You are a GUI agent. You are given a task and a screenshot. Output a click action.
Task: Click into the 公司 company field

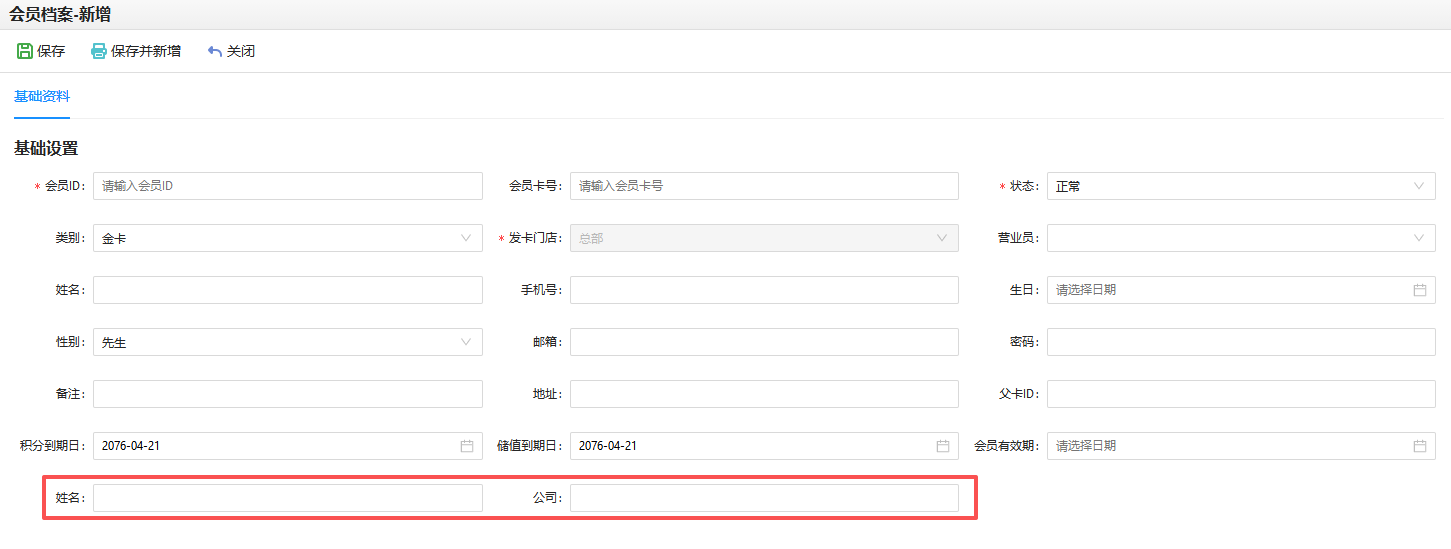tap(764, 498)
